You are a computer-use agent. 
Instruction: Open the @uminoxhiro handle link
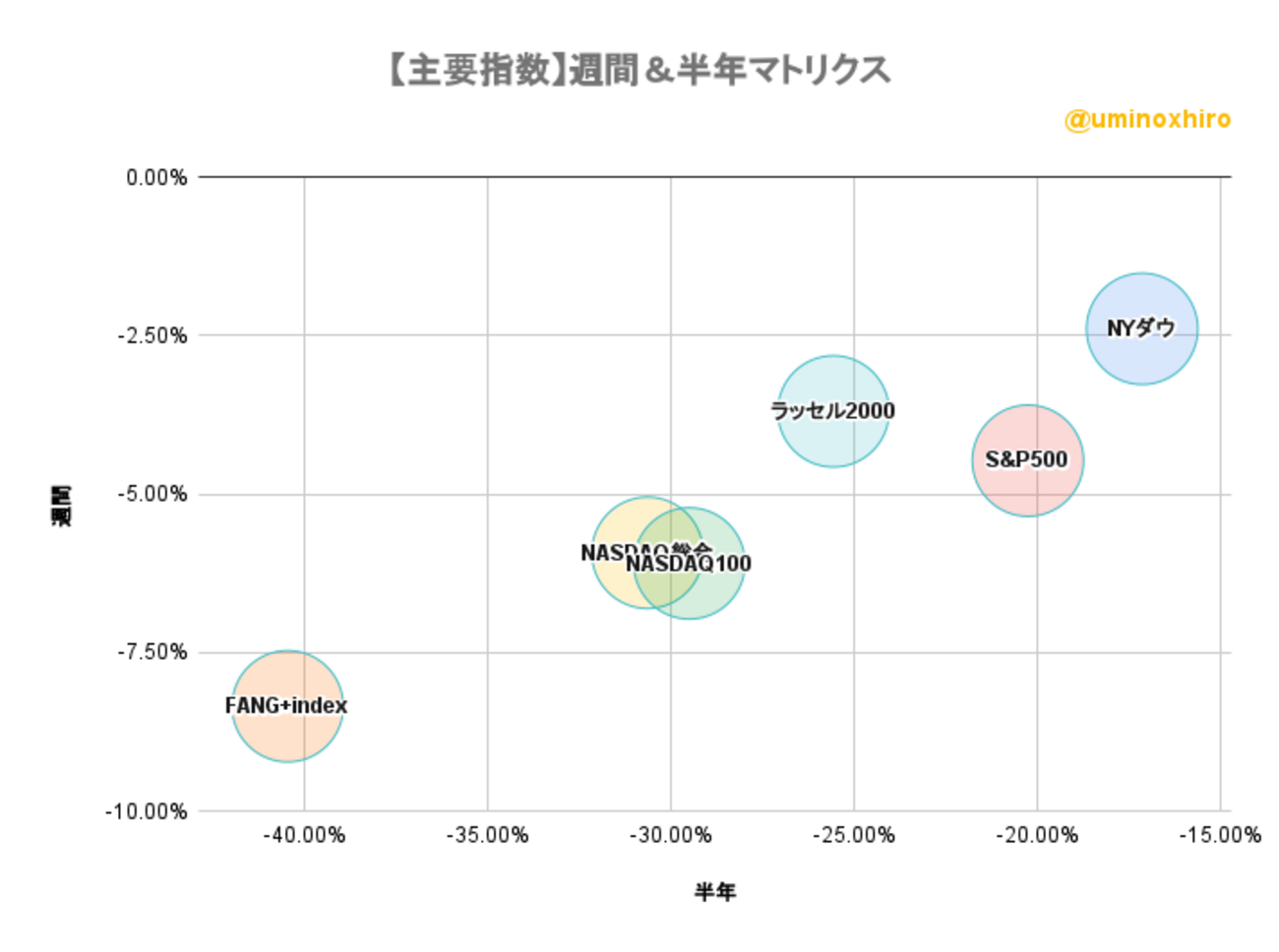pyautogui.click(x=1147, y=120)
